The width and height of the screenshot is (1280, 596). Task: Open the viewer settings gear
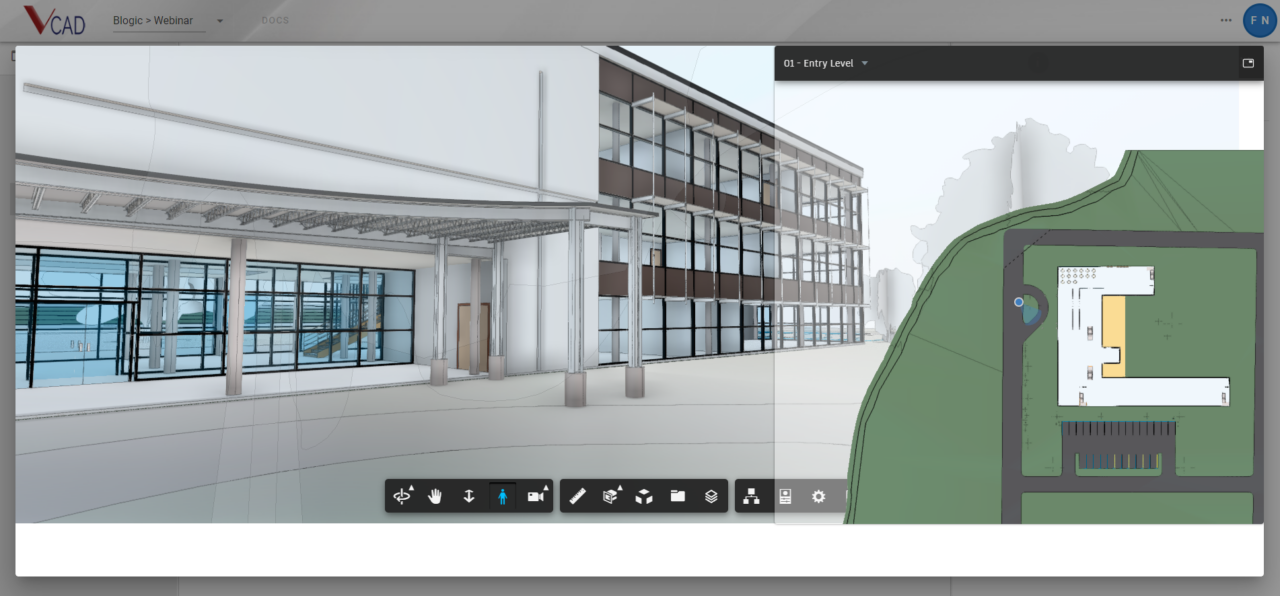coord(818,495)
